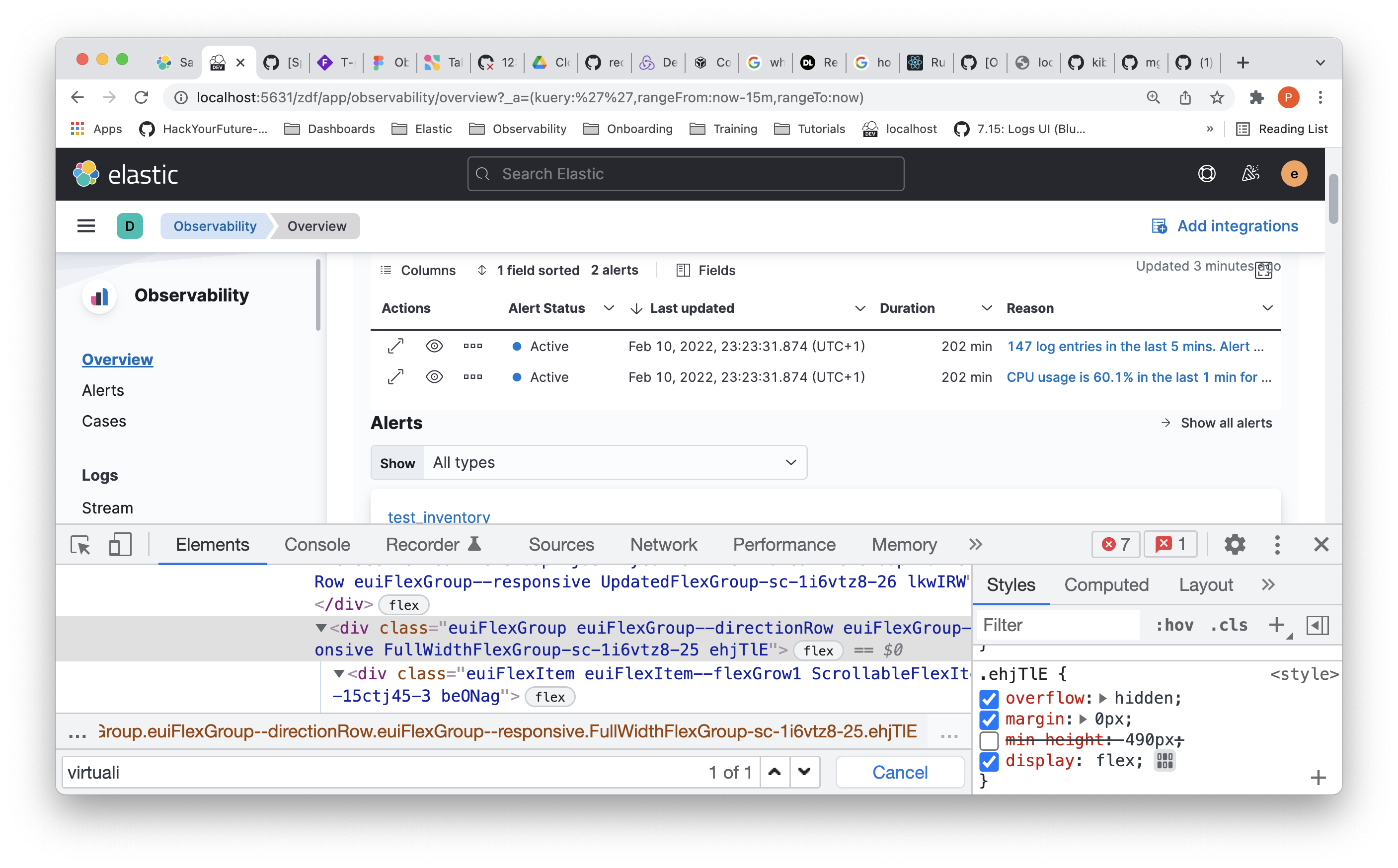The height and width of the screenshot is (868, 1398).
Task: Click the newsfeed celebration icon in header
Action: (x=1250, y=174)
